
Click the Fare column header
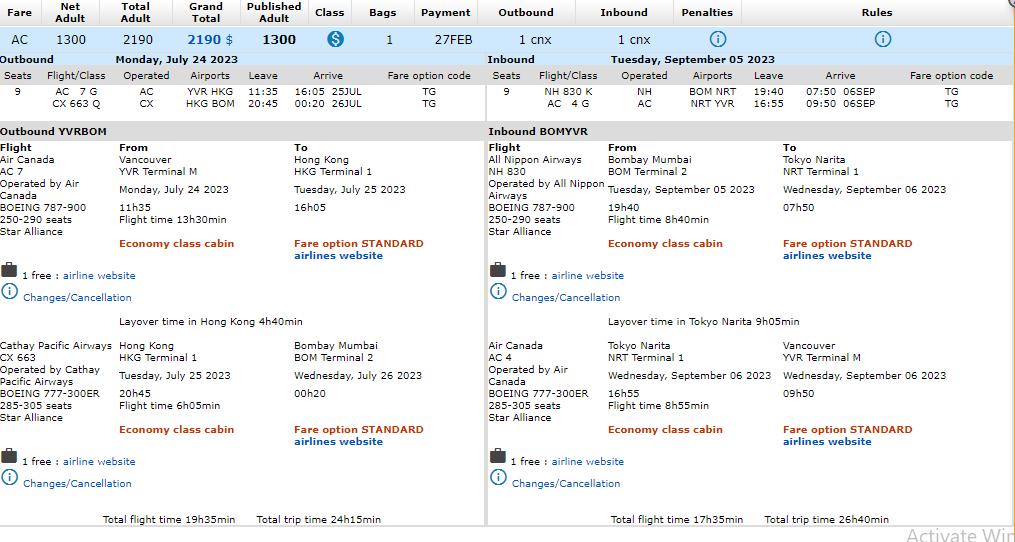tap(20, 13)
